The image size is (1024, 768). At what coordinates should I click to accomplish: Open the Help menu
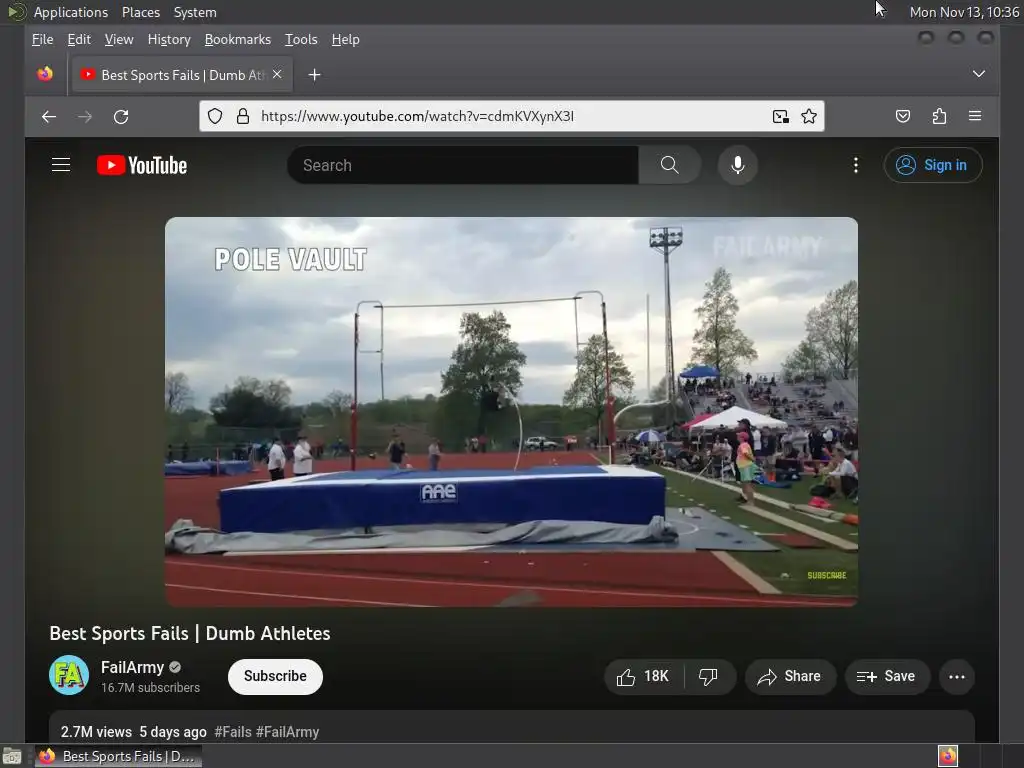click(345, 39)
